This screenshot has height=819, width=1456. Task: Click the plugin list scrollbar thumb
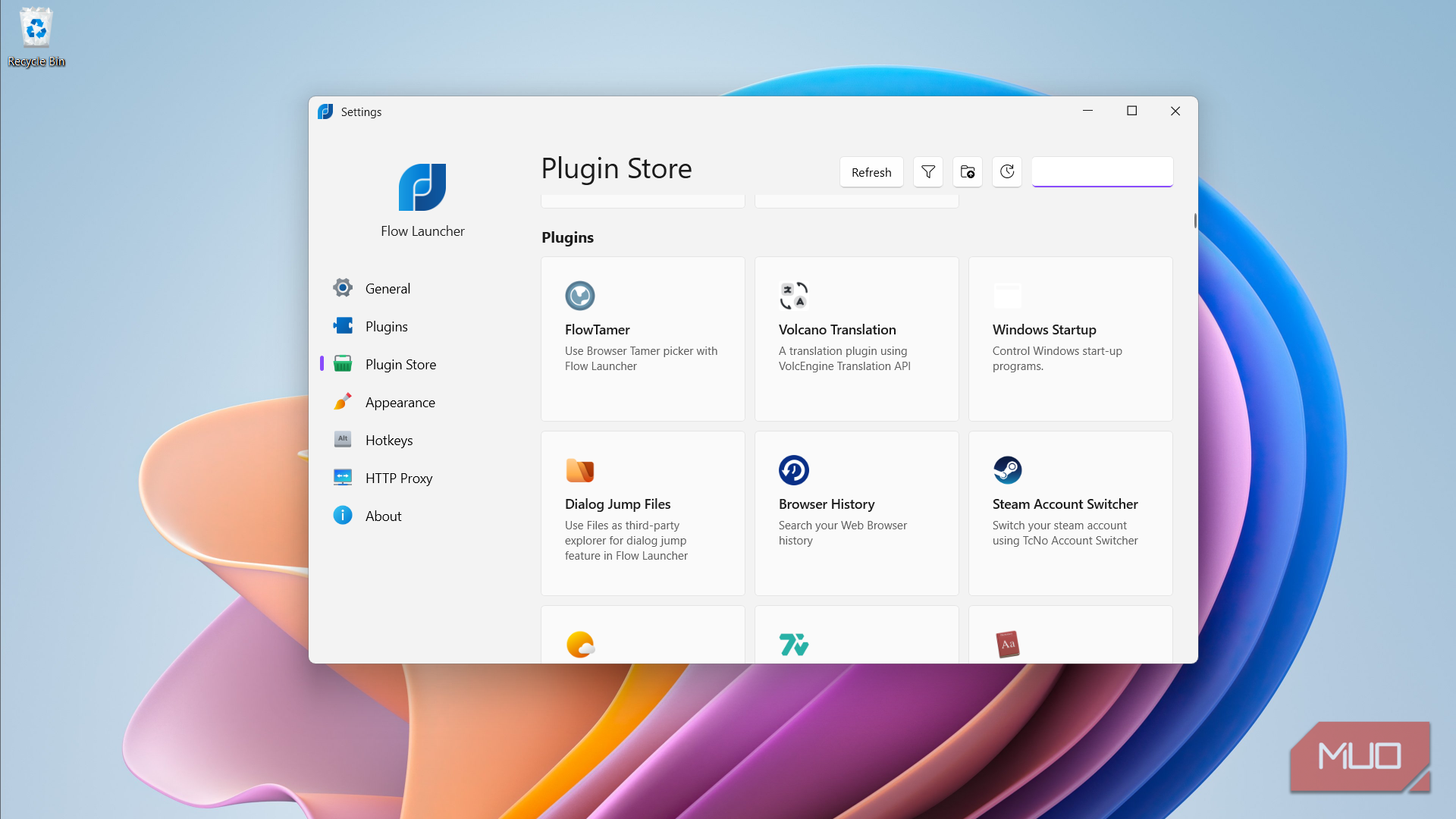pyautogui.click(x=1195, y=221)
